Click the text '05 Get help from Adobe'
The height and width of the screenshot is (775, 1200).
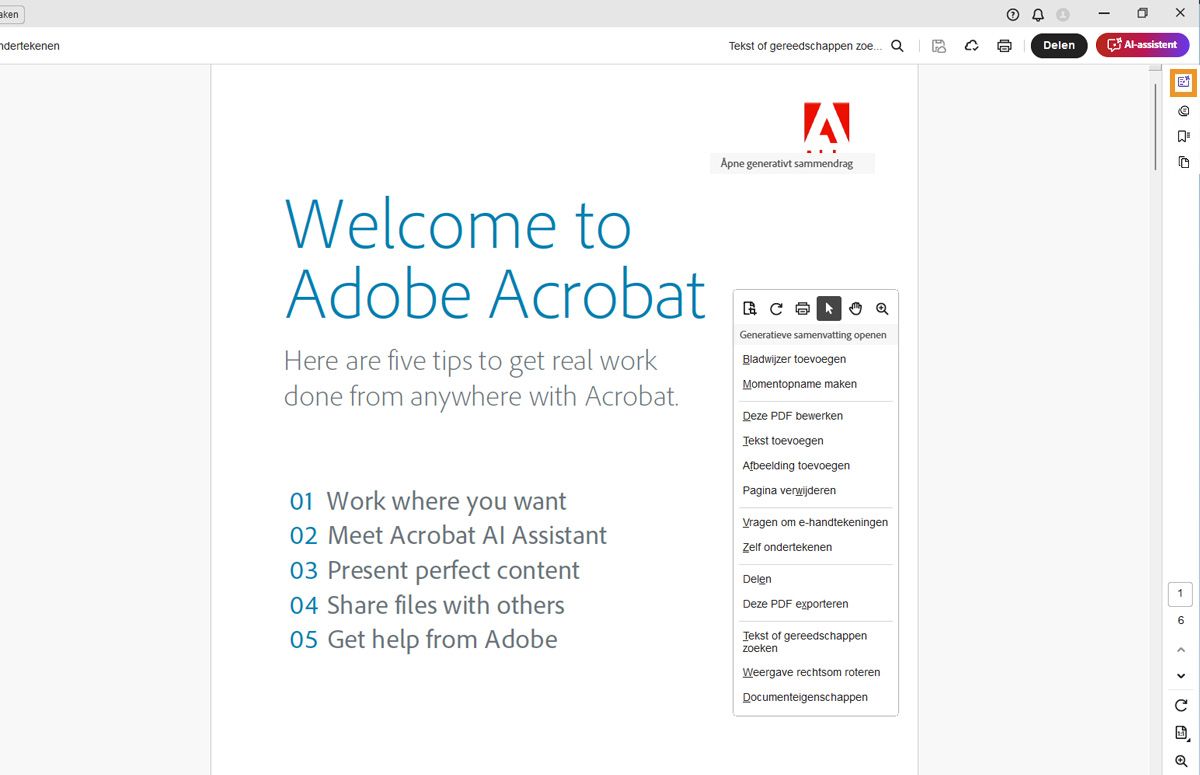[x=423, y=640]
